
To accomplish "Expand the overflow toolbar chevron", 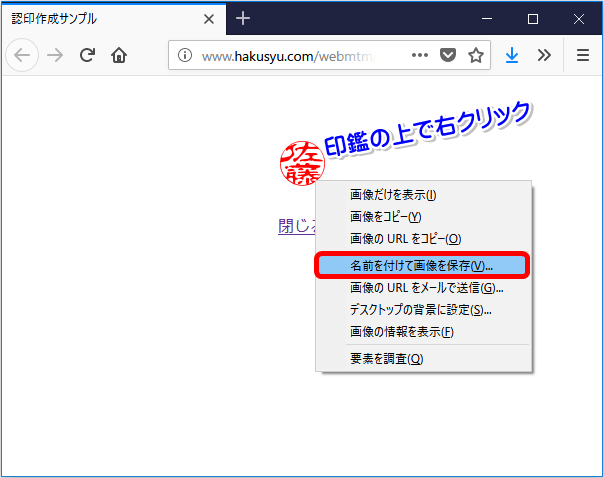I will pyautogui.click(x=544, y=55).
